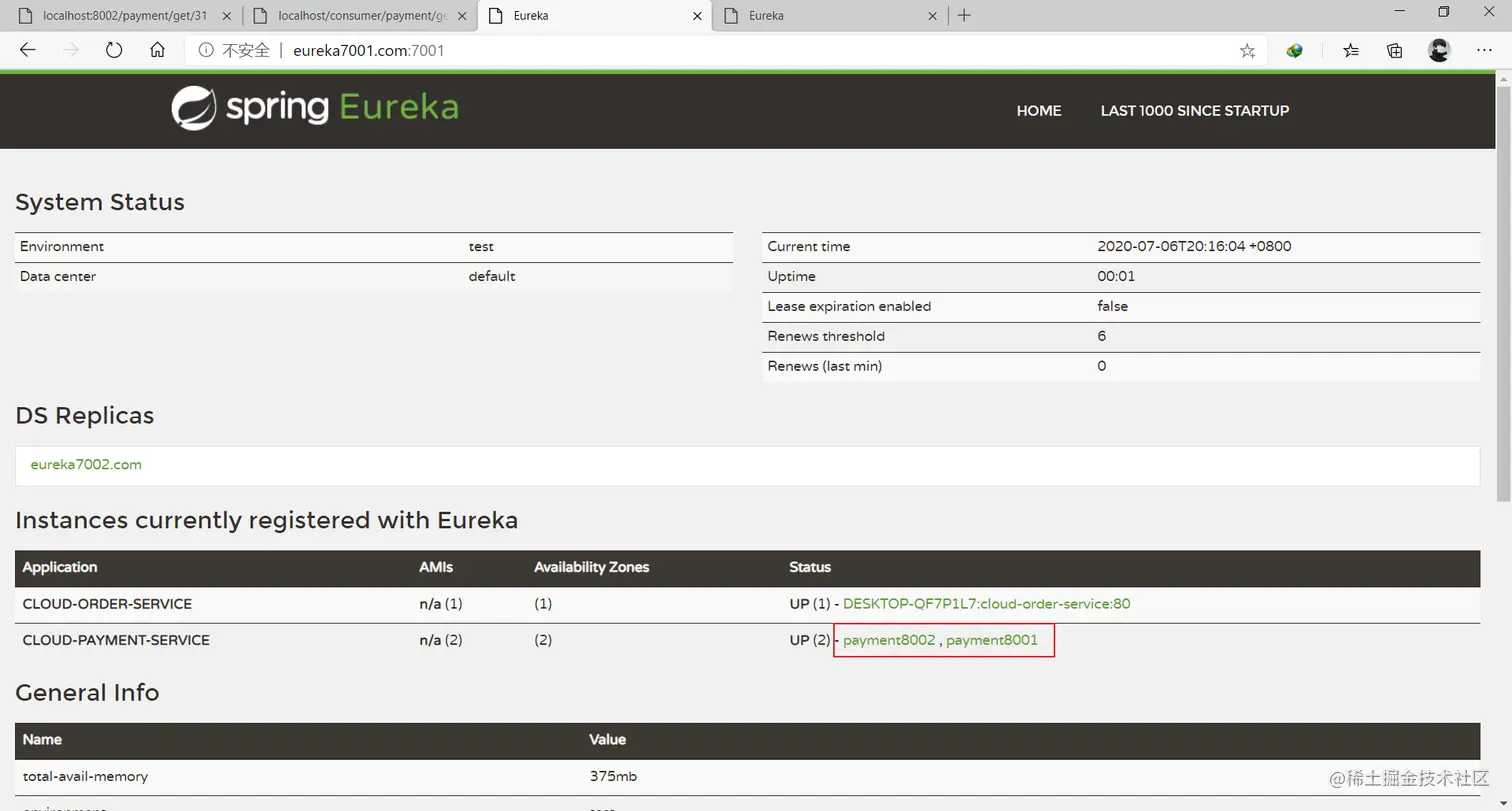Open the browser settings ellipsis menu

[1484, 50]
